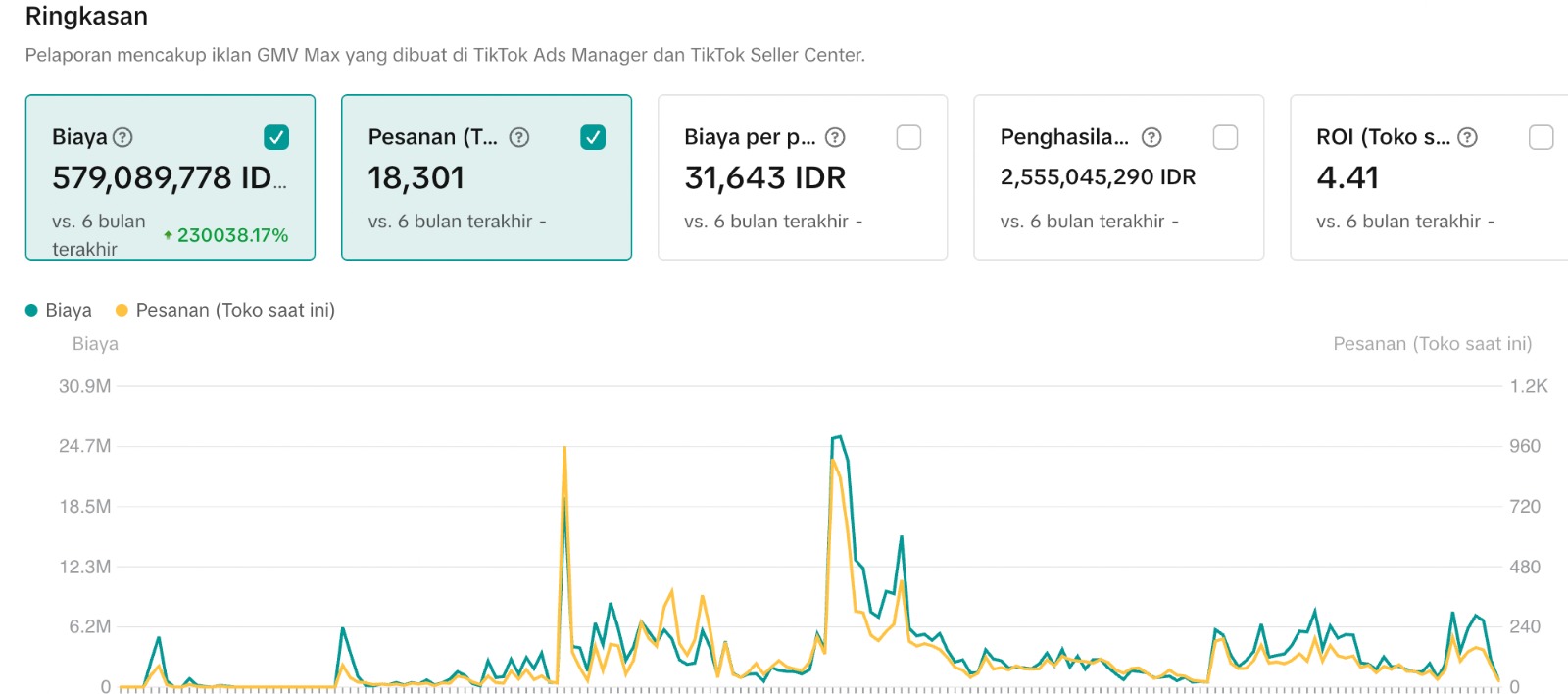Click the 2,555,045,290 IDR value

[1098, 177]
